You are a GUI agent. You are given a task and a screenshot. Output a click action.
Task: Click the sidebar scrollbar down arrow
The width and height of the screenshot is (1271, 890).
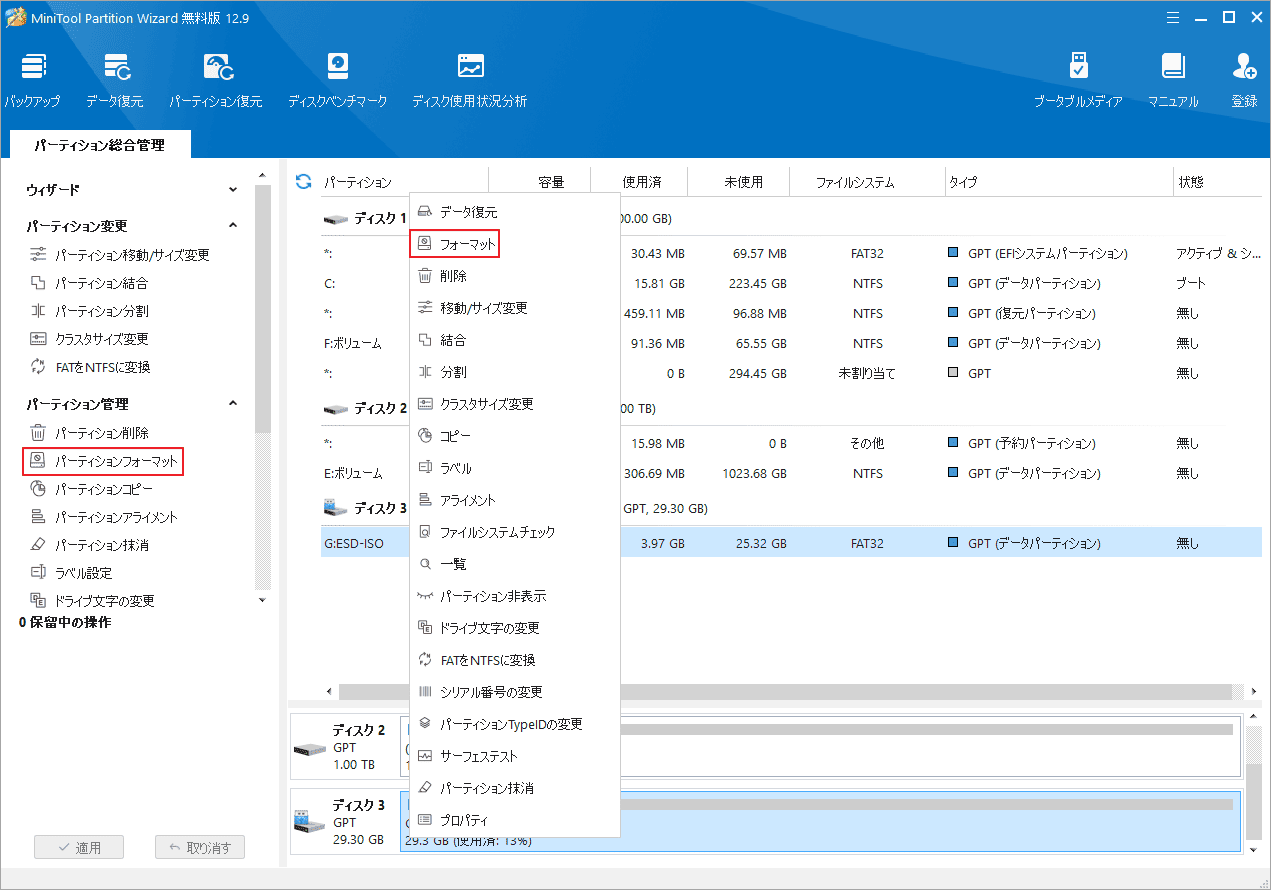point(263,600)
